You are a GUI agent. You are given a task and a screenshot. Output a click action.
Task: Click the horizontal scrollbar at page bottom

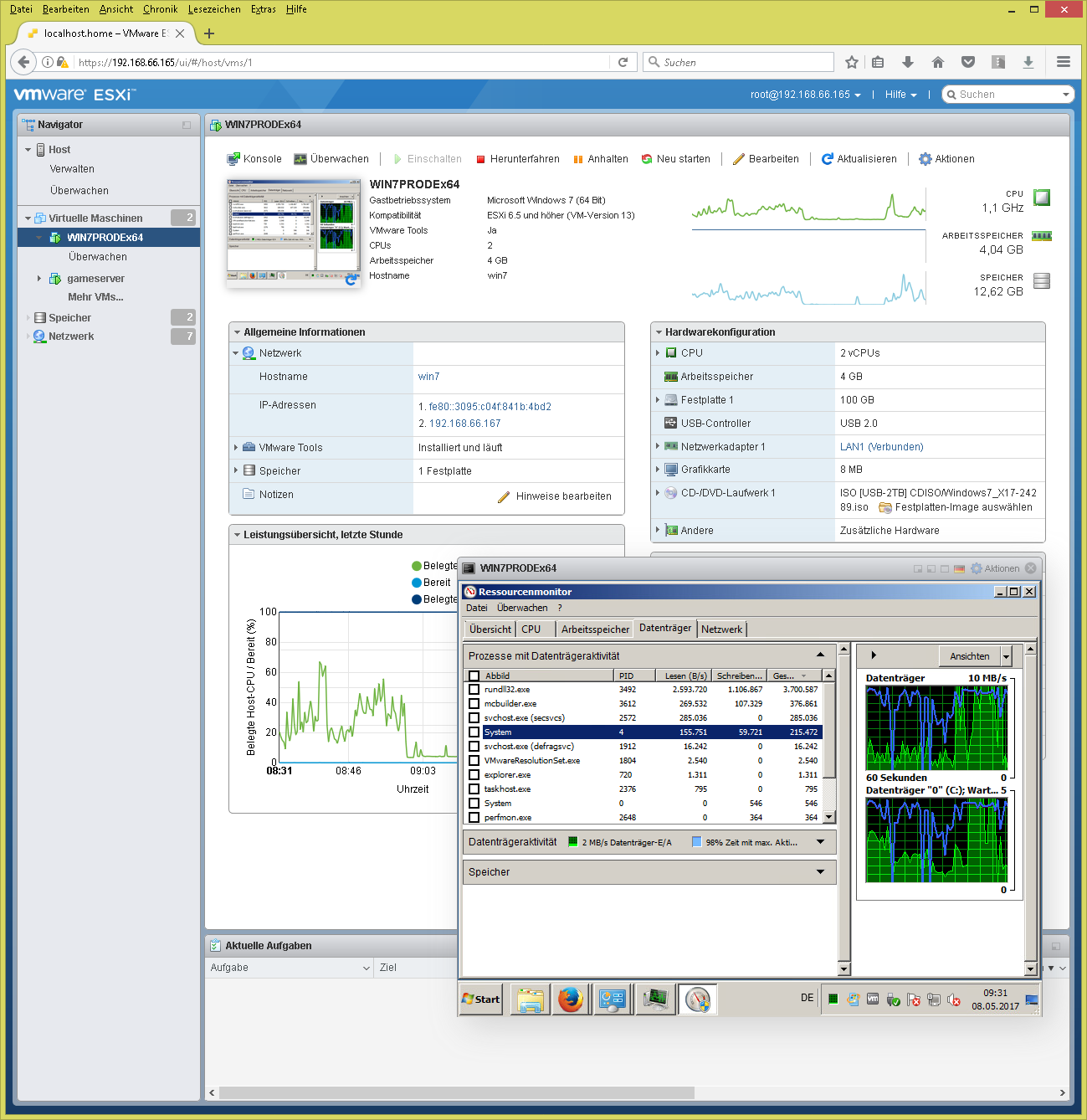click(x=456, y=1092)
